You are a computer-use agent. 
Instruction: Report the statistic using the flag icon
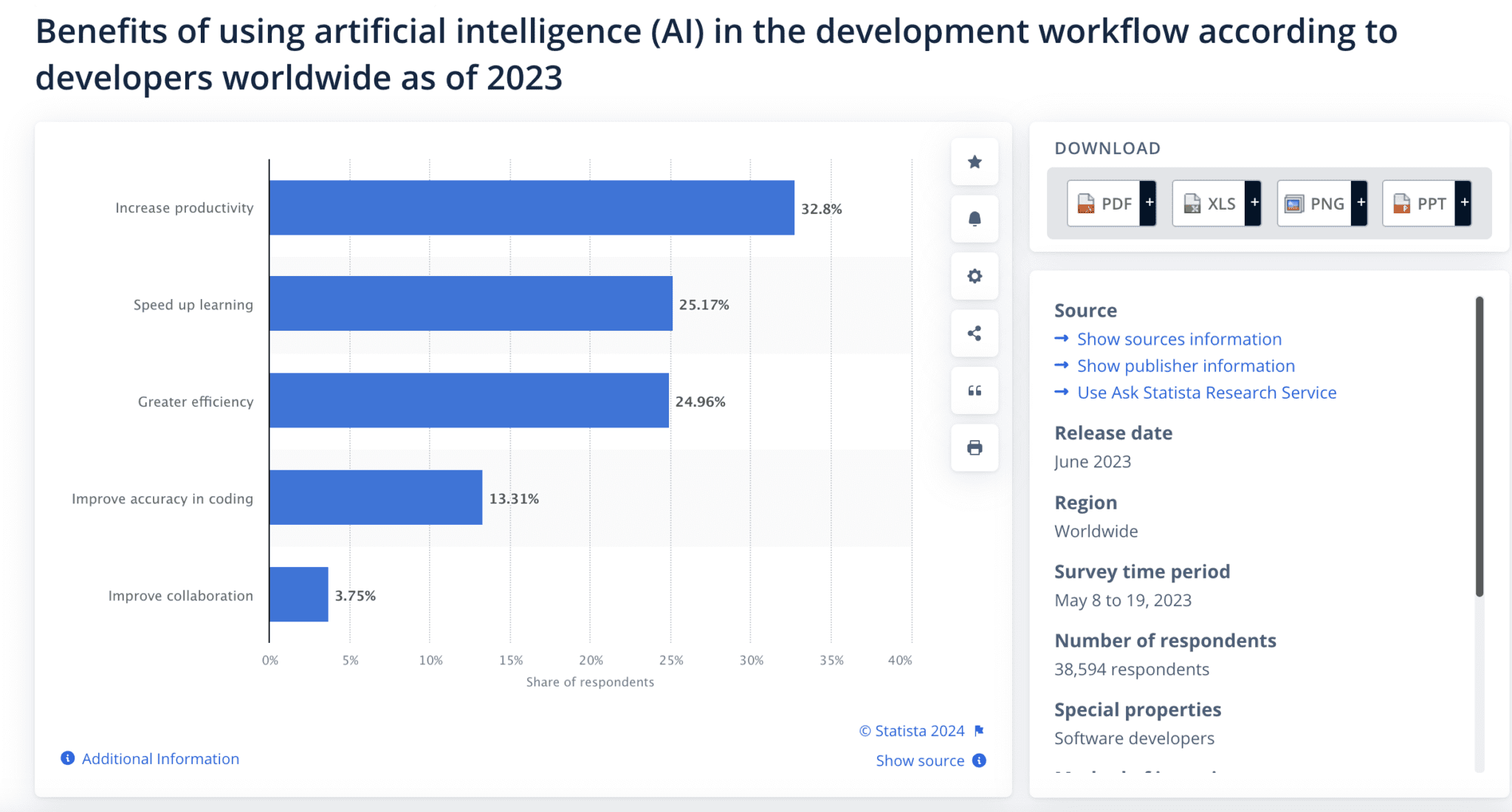tap(979, 730)
